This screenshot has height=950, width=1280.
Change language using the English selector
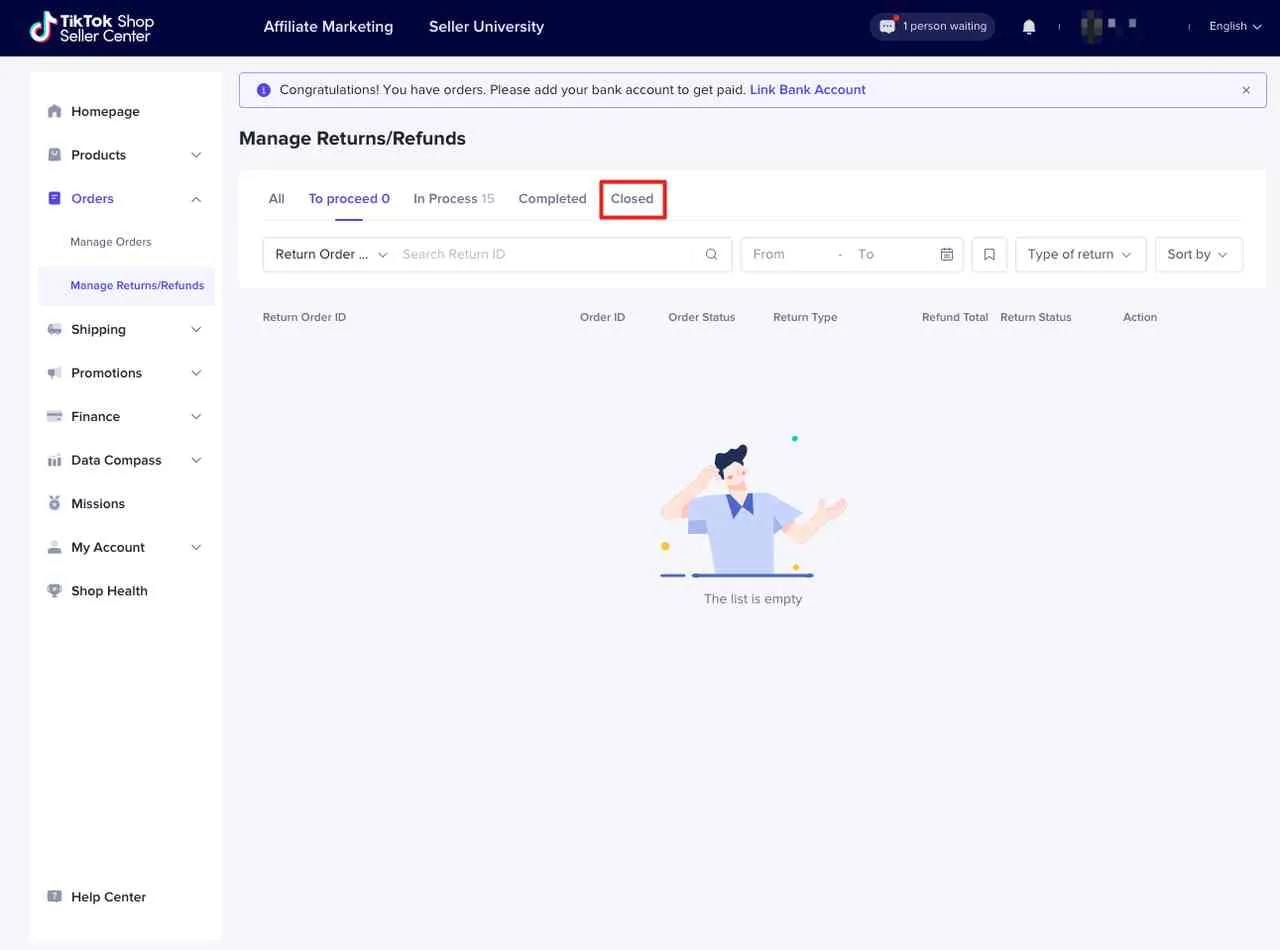point(1234,27)
